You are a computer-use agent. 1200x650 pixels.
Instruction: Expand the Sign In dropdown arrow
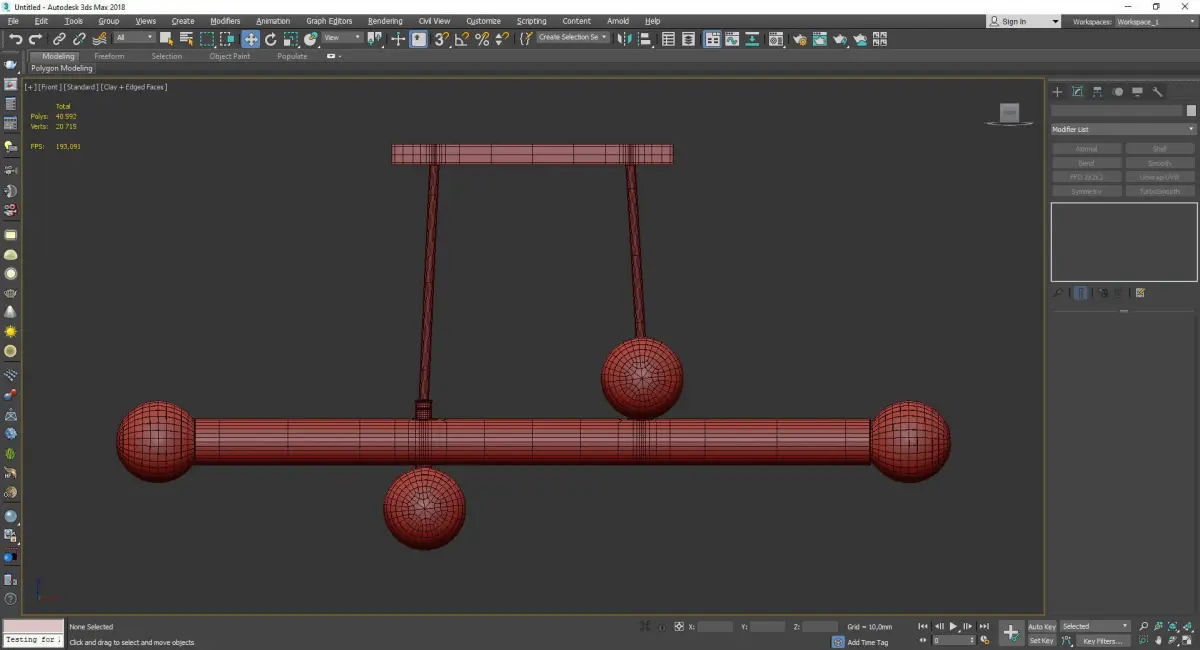tap(1054, 21)
